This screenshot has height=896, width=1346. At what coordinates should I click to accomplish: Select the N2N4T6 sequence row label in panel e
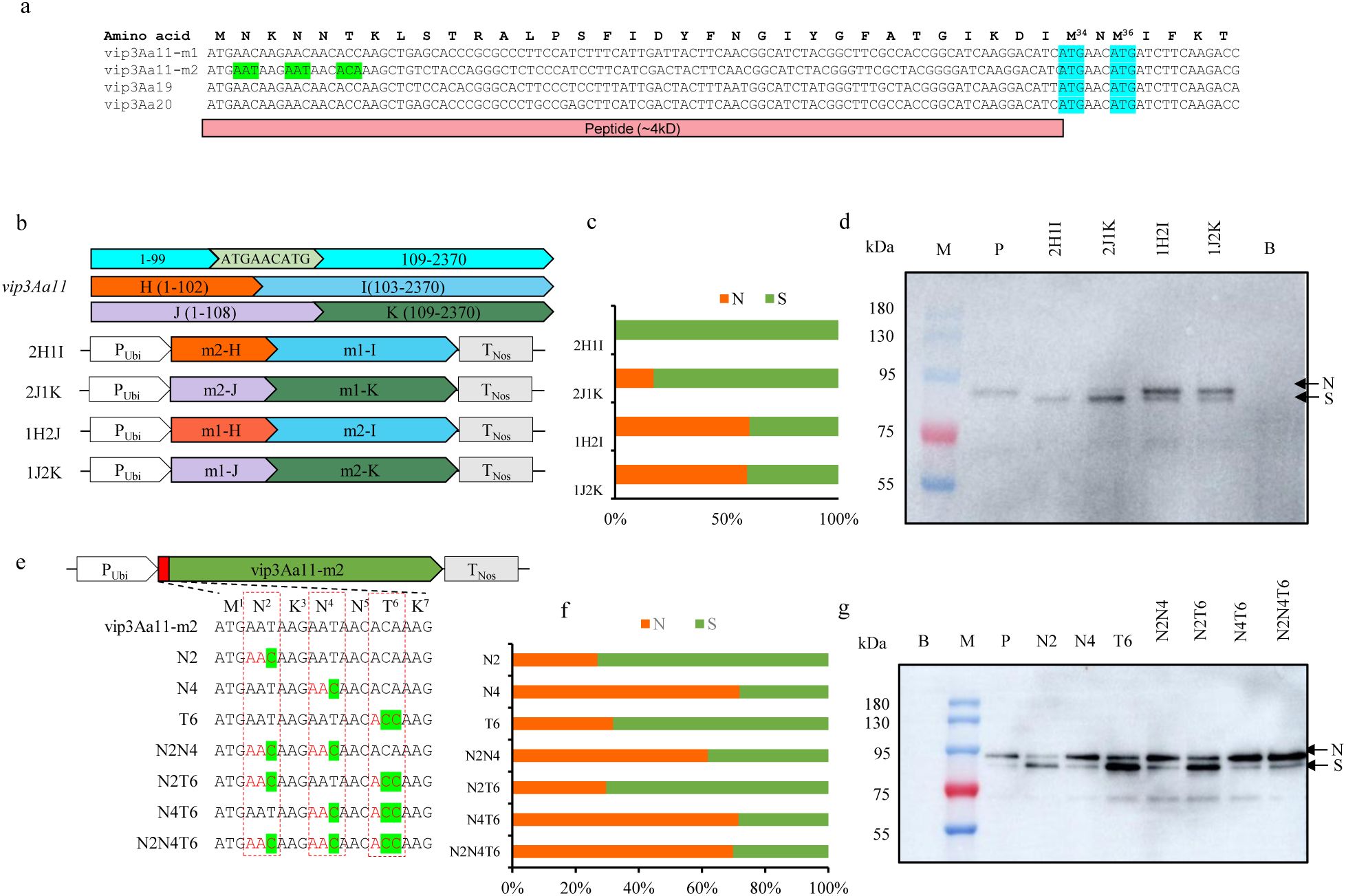point(167,843)
